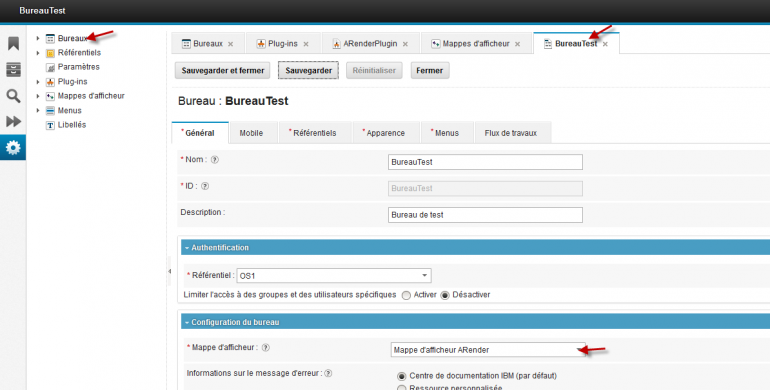Open the Apparence settings tab
Image resolution: width=770 pixels, height=390 pixels.
tap(385, 133)
